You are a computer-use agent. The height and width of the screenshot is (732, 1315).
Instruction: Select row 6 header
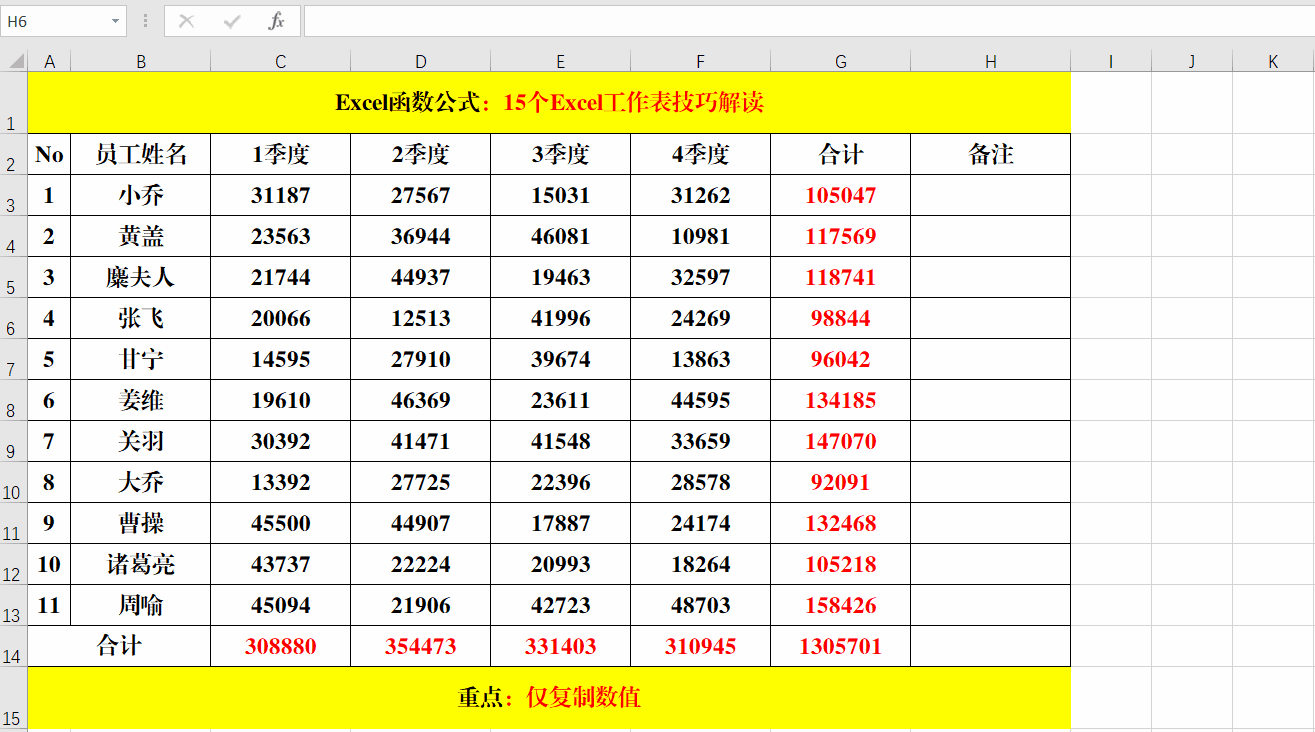tap(14, 319)
